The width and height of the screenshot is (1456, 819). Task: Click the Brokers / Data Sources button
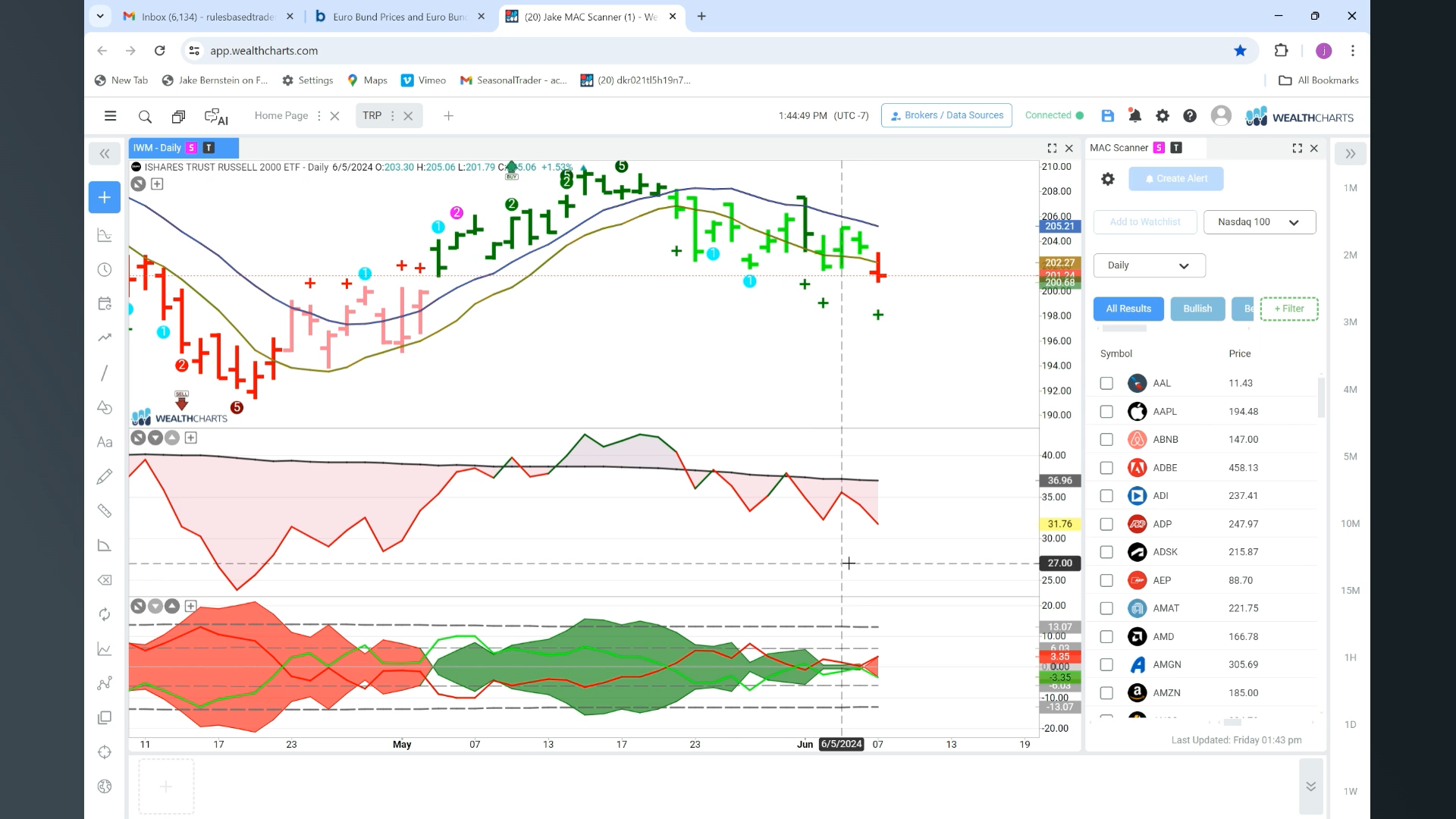pyautogui.click(x=946, y=115)
